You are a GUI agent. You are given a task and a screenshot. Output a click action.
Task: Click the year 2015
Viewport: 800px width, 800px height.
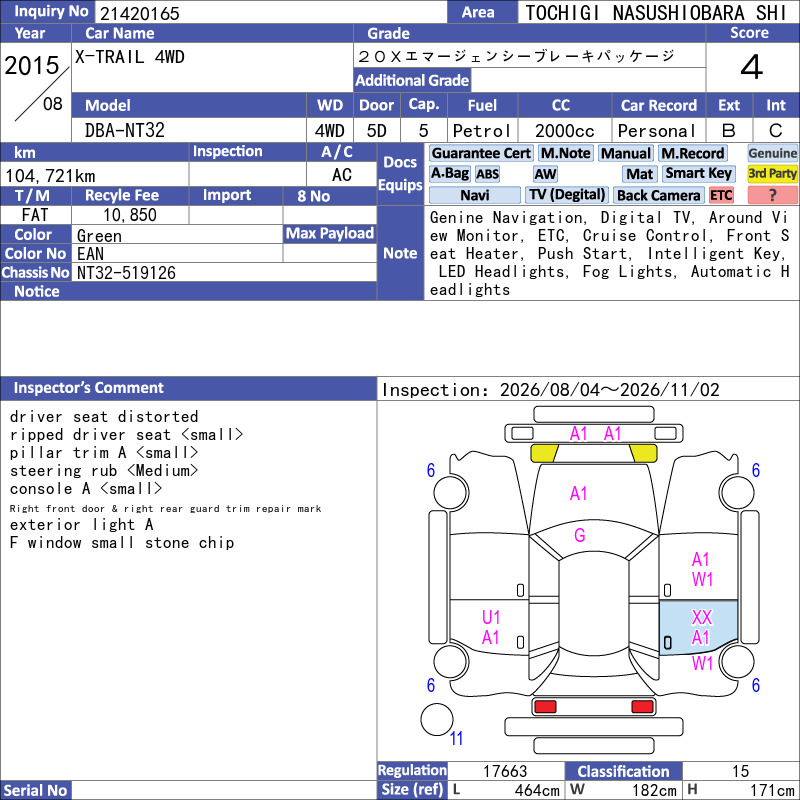coord(32,65)
